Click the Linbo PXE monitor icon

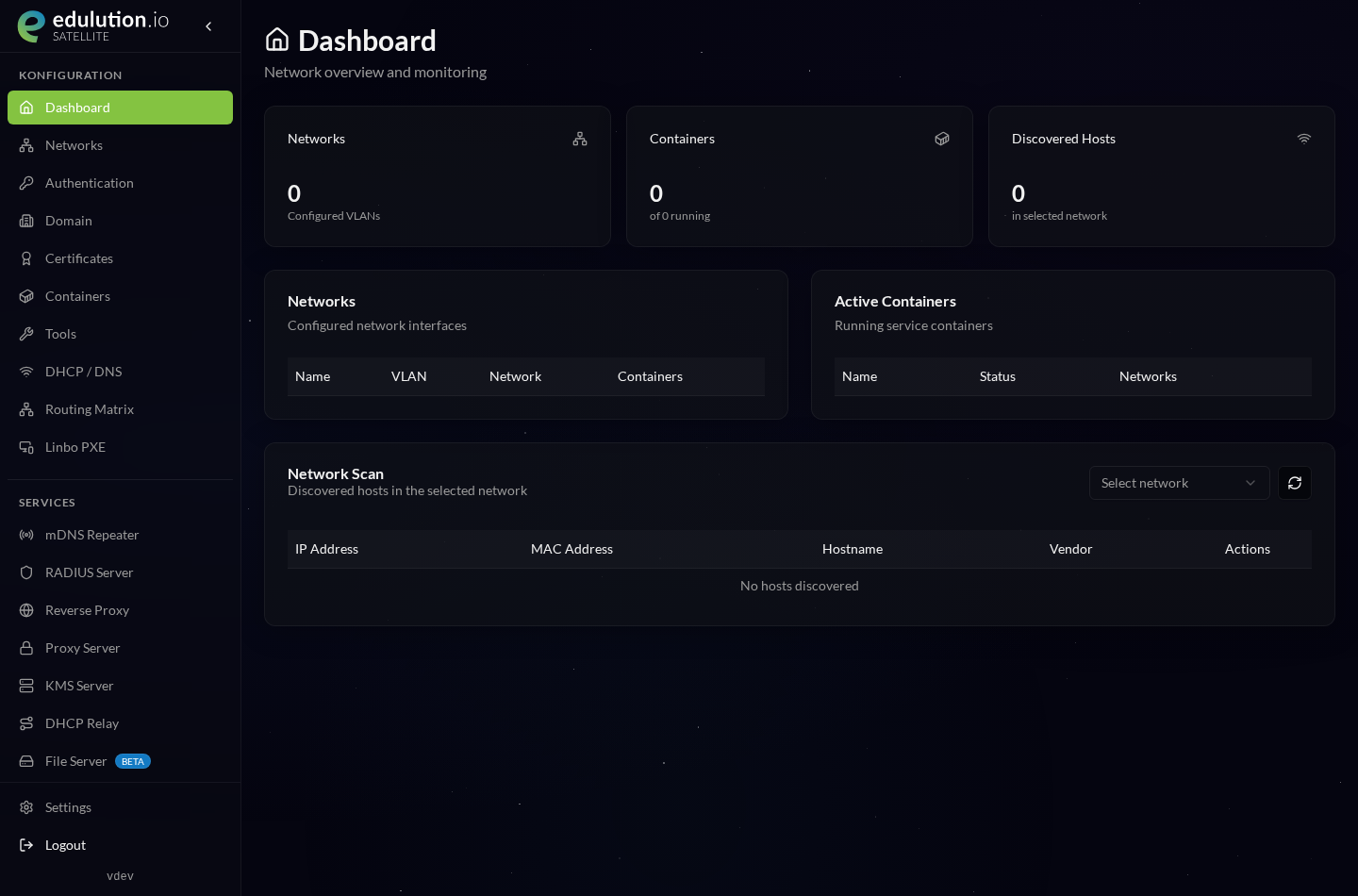[x=26, y=447]
